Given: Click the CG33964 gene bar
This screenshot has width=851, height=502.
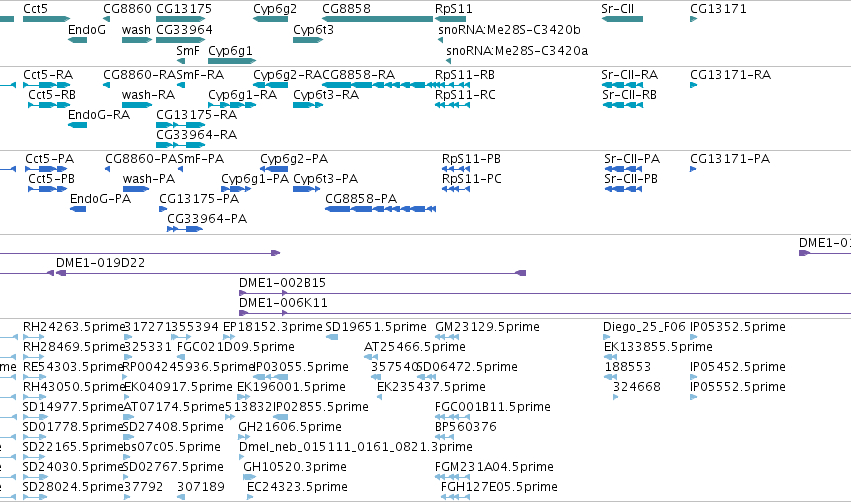Looking at the screenshot, I should pos(180,40).
